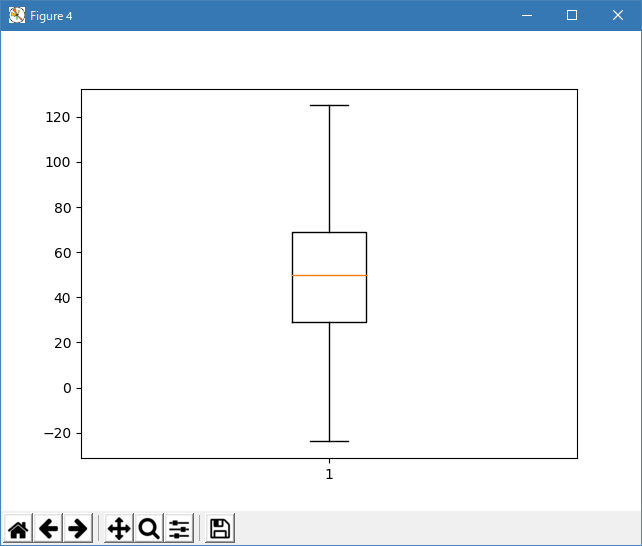This screenshot has height=546, width=642.
Task: Click the y-axis label 40
Action: [x=62, y=298]
